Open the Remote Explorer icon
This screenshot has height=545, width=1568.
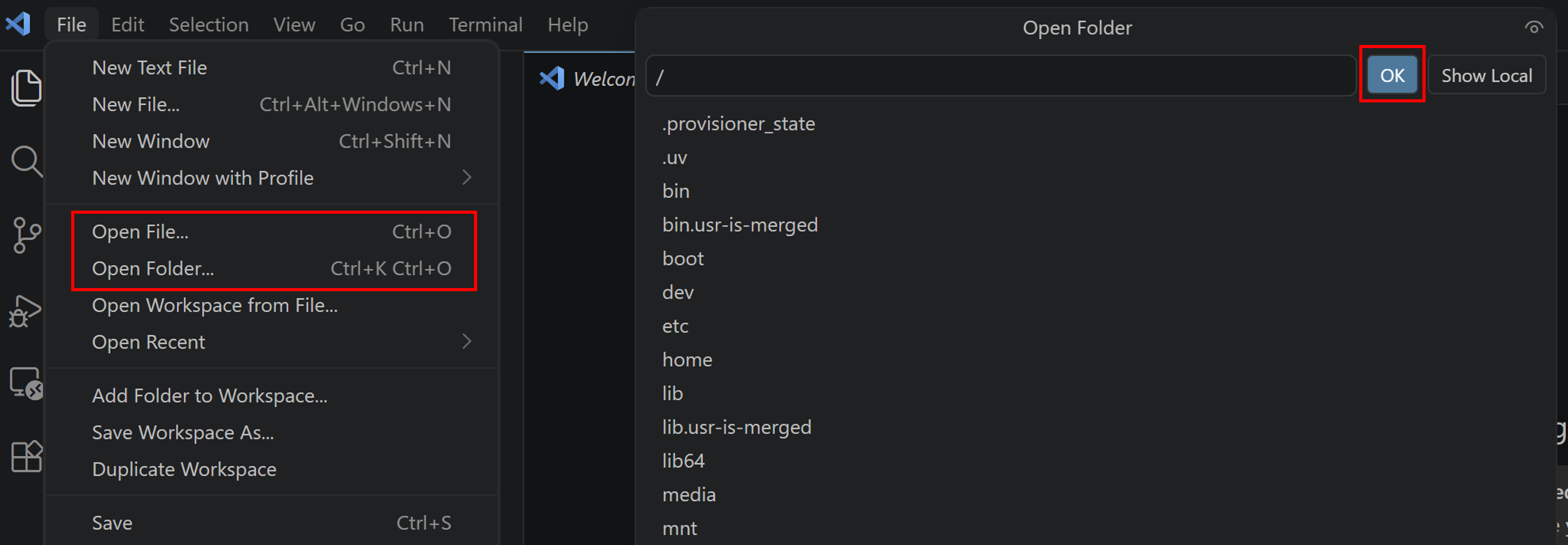point(26,384)
